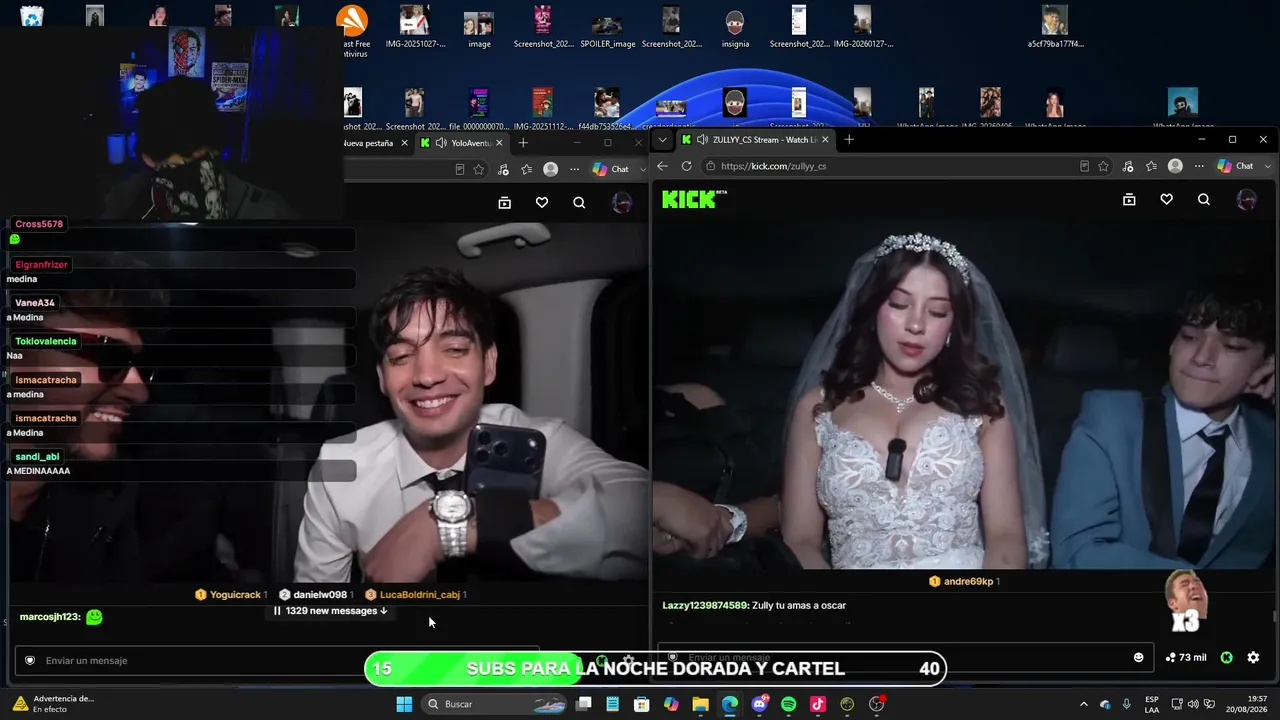Click the Kick logo in the ZULLYY_CS window
This screenshot has height=720, width=1280.
click(694, 199)
